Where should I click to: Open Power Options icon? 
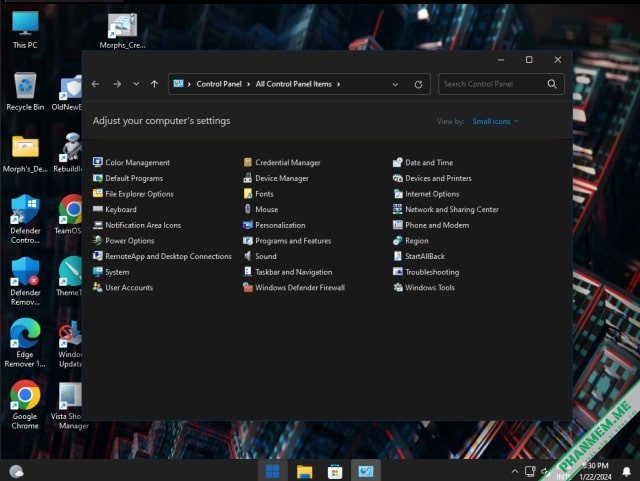[98, 240]
